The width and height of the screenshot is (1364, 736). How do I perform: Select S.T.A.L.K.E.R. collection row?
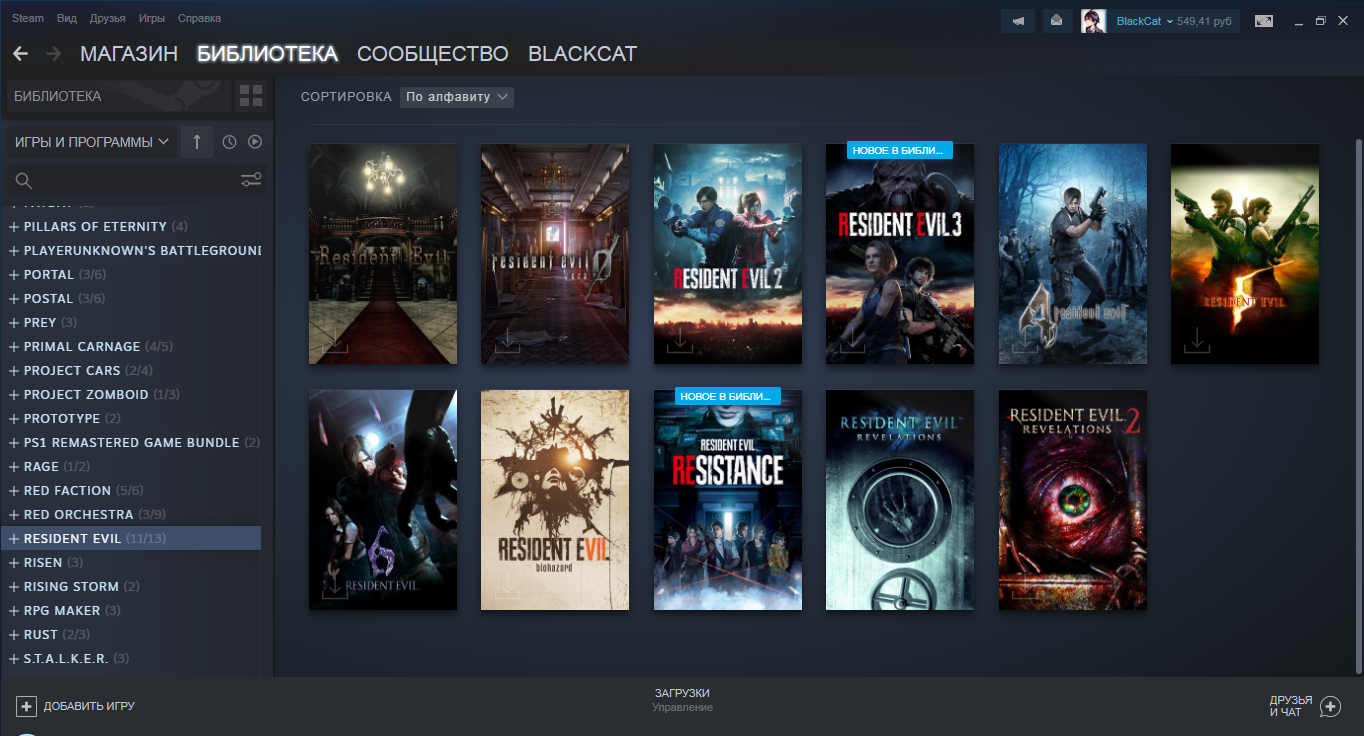point(131,658)
